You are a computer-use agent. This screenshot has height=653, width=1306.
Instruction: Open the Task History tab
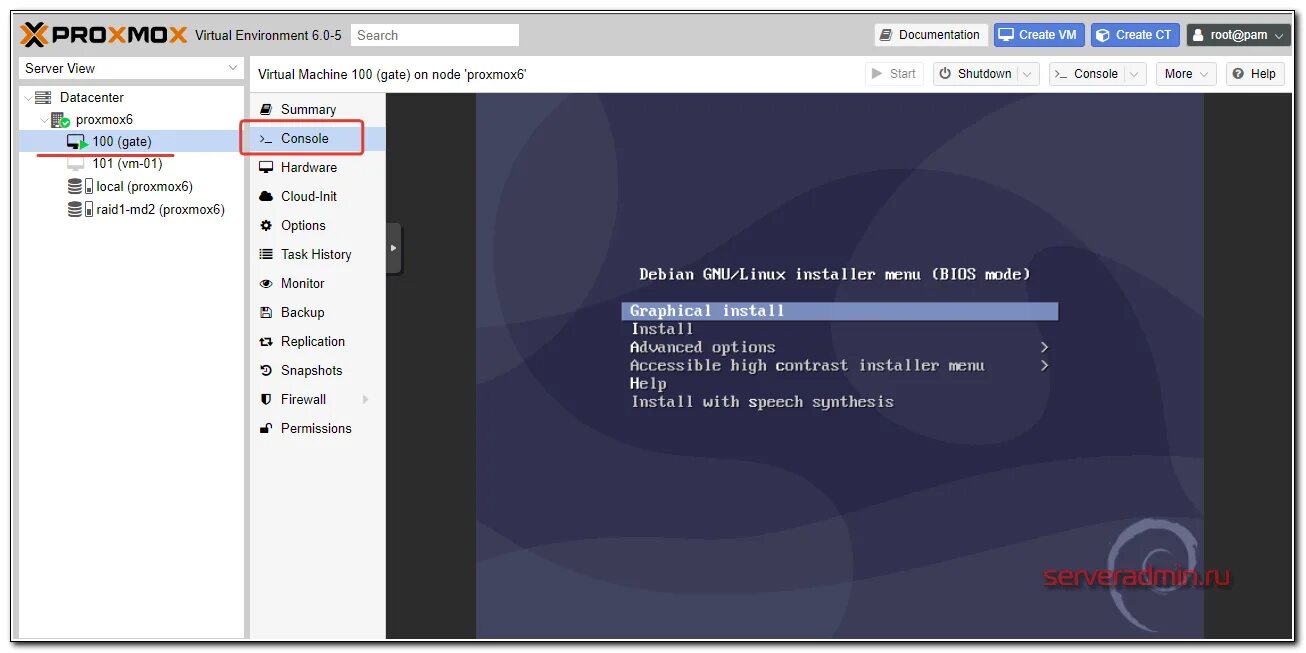pyautogui.click(x=317, y=254)
